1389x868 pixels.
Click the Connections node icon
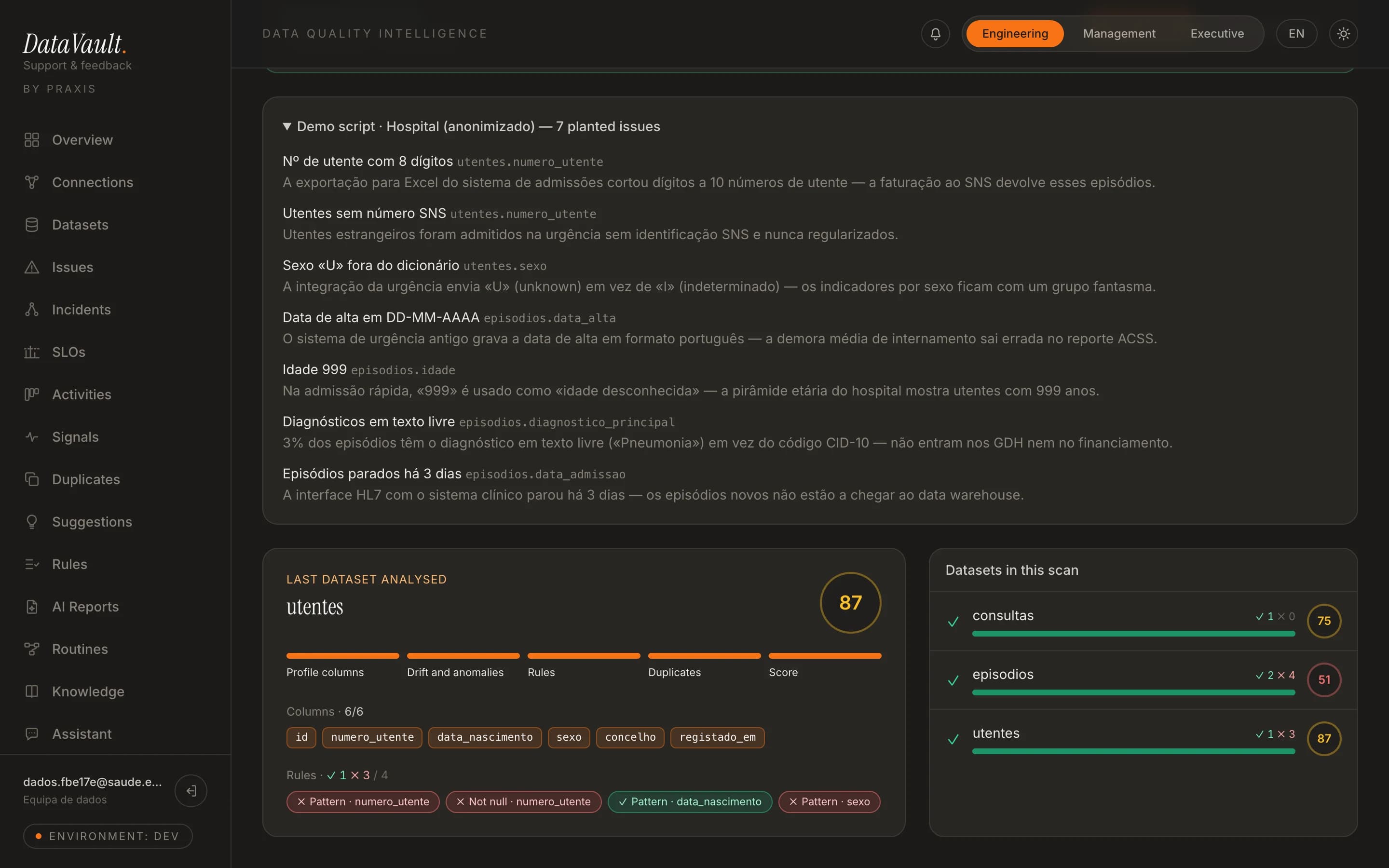(x=31, y=183)
